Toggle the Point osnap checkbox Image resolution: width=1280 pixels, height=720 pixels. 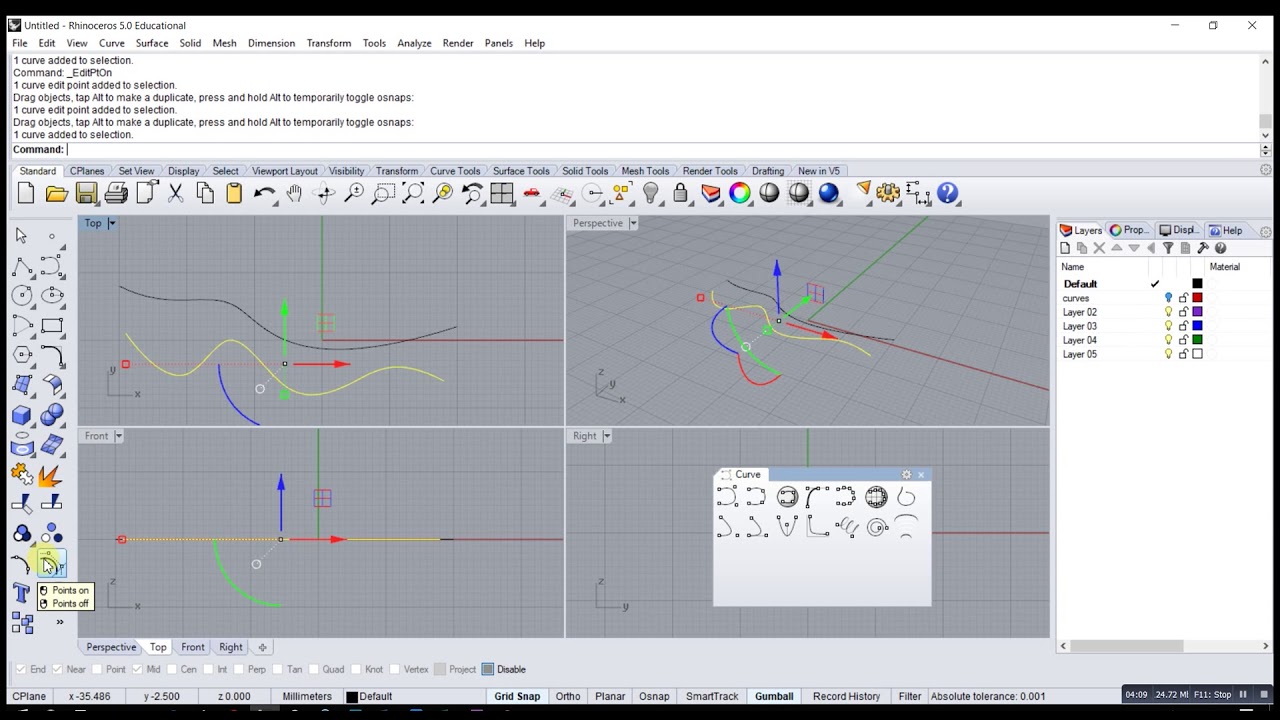pos(98,669)
